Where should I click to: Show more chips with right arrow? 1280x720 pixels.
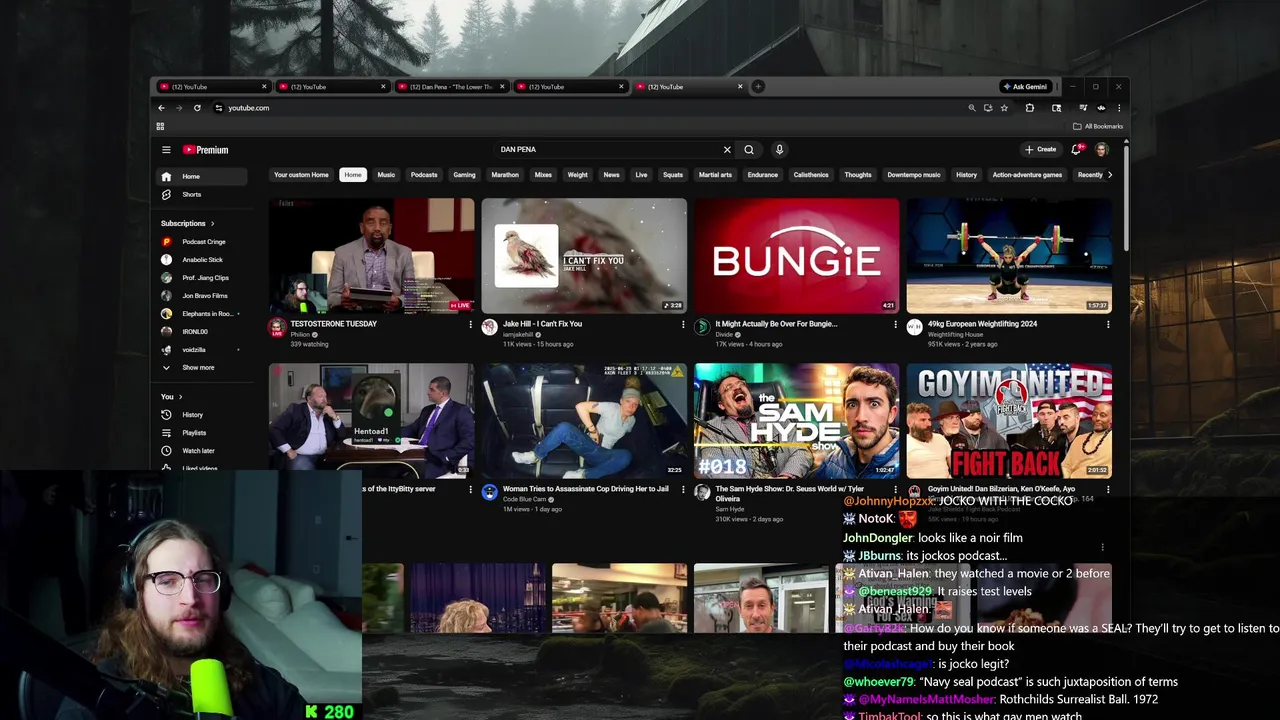(x=1109, y=175)
